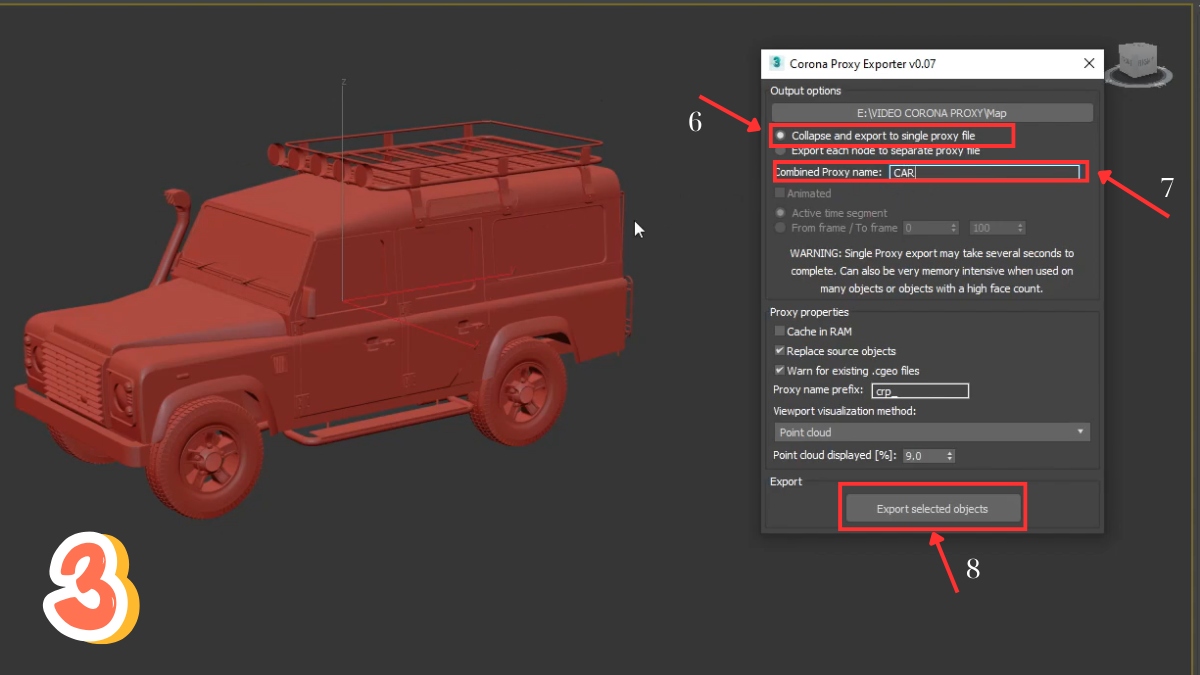
Task: Choose the Active time segment option
Action: tap(780, 213)
